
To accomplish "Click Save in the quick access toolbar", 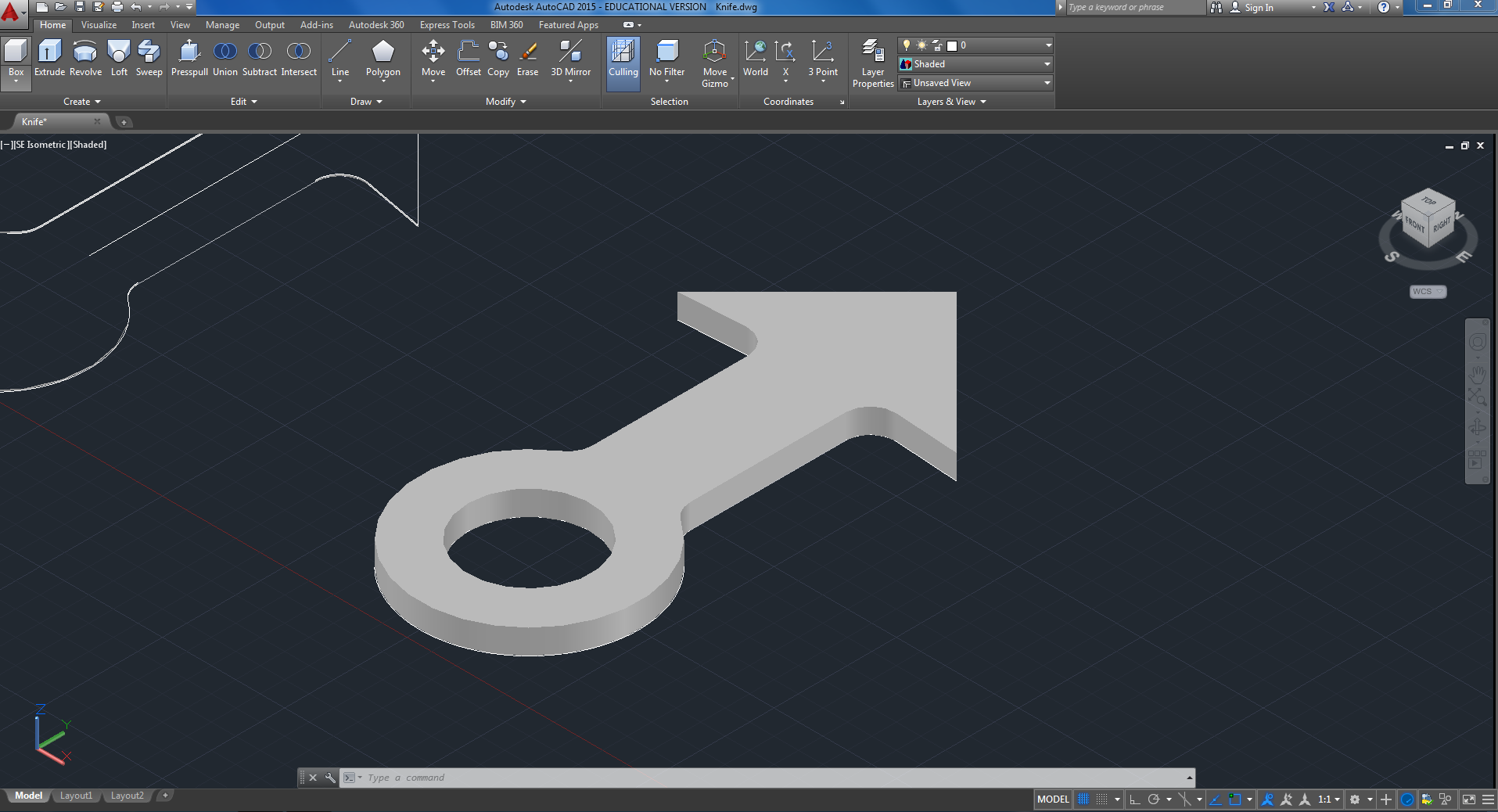I will [x=79, y=7].
